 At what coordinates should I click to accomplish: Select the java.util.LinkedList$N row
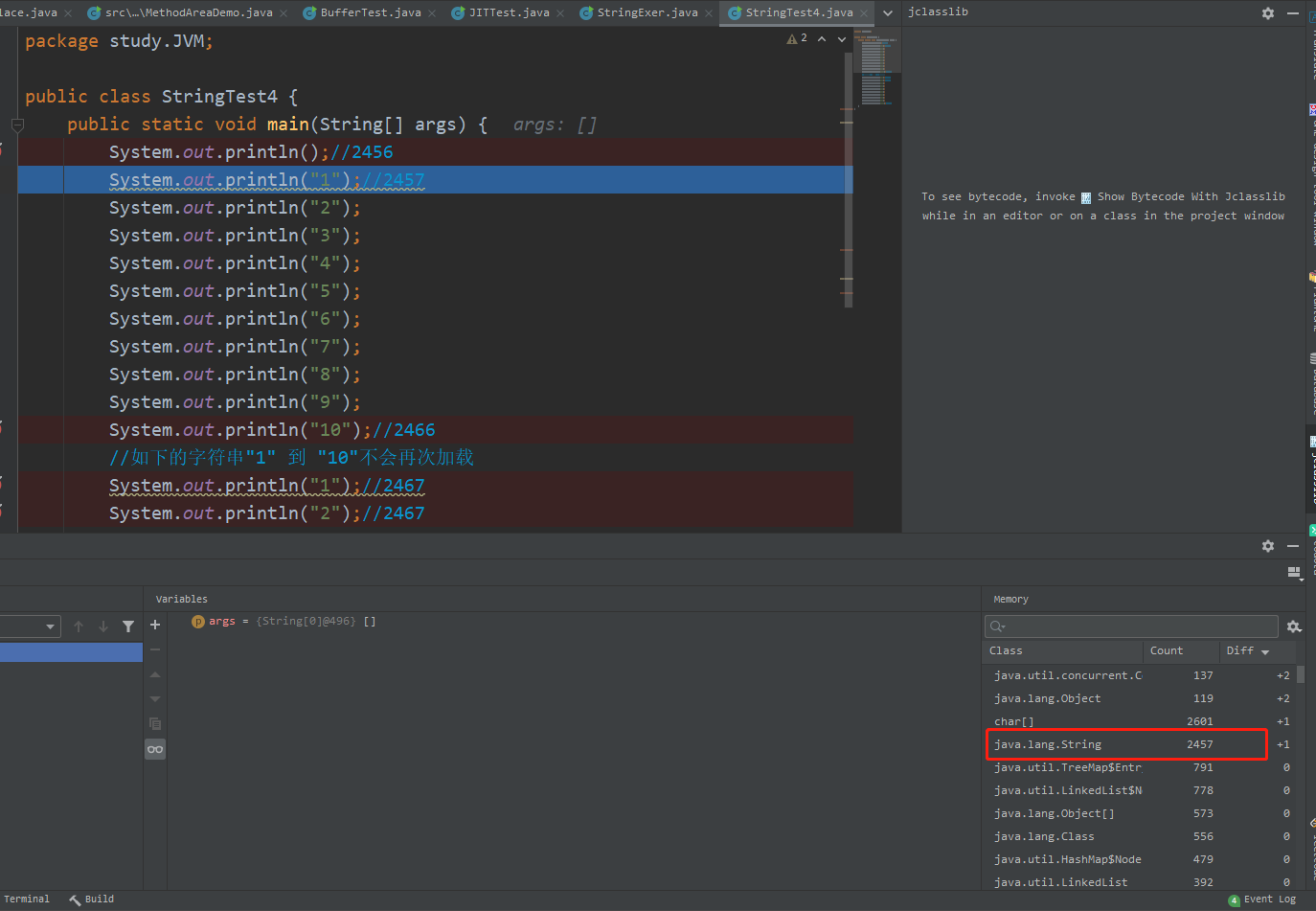click(1140, 790)
